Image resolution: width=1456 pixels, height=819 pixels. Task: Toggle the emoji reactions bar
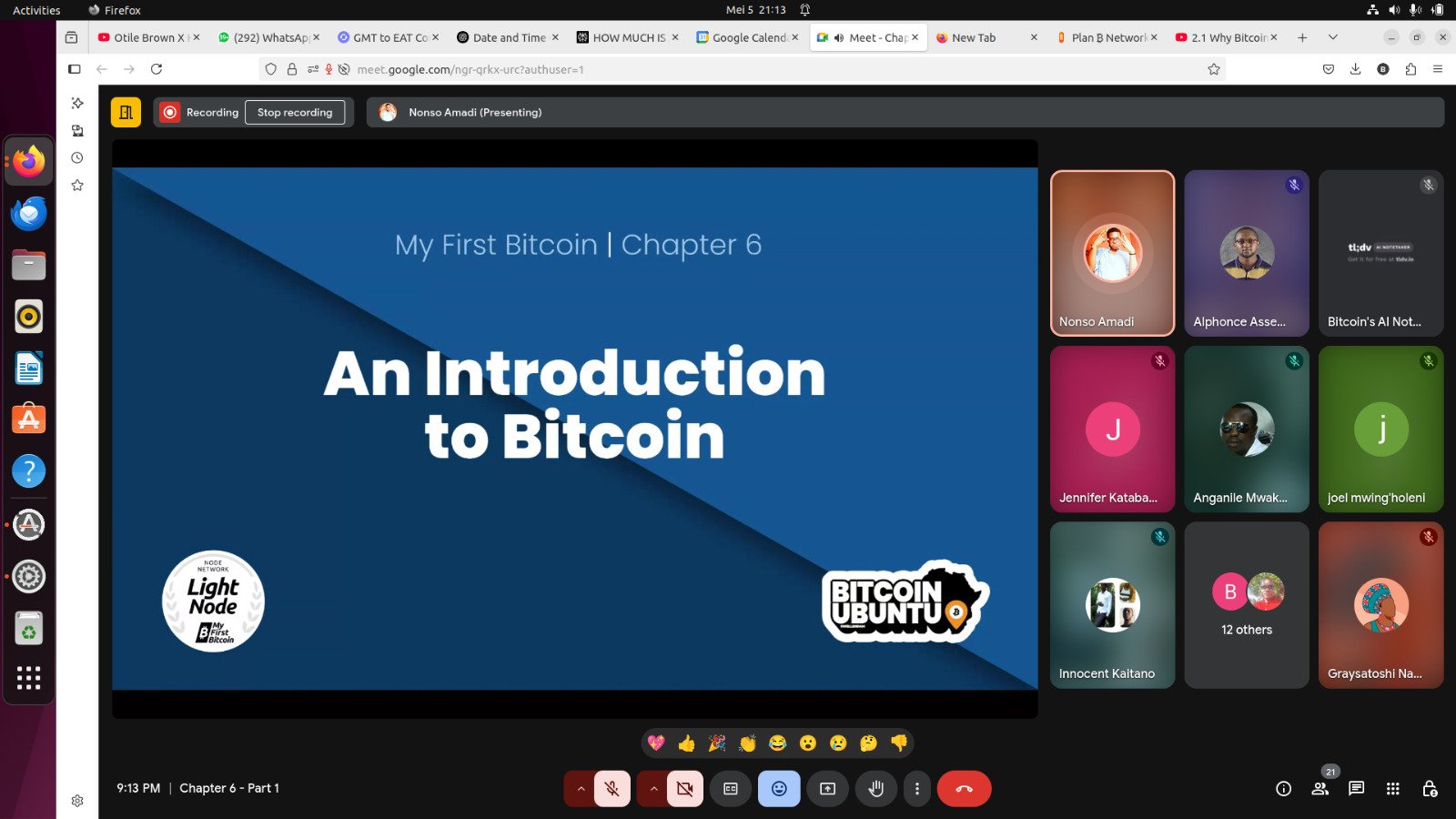point(779,789)
